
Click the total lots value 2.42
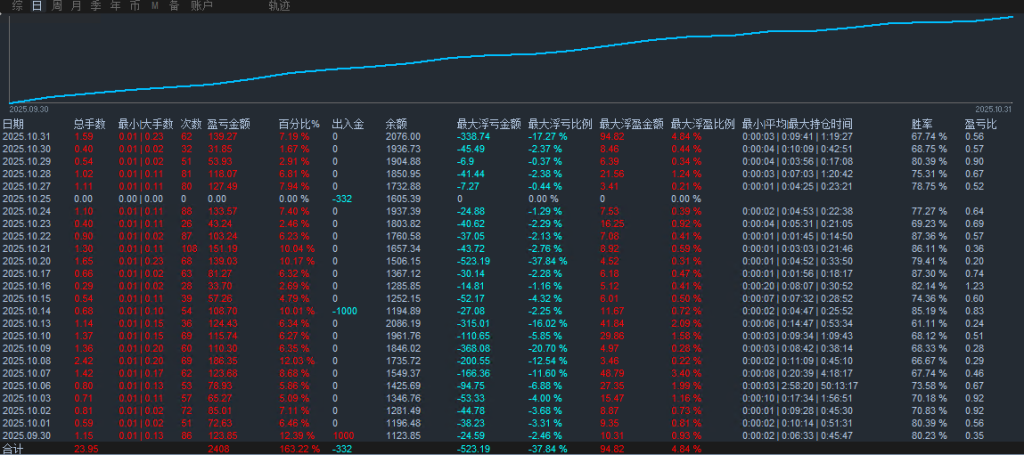pyautogui.click(x=84, y=360)
